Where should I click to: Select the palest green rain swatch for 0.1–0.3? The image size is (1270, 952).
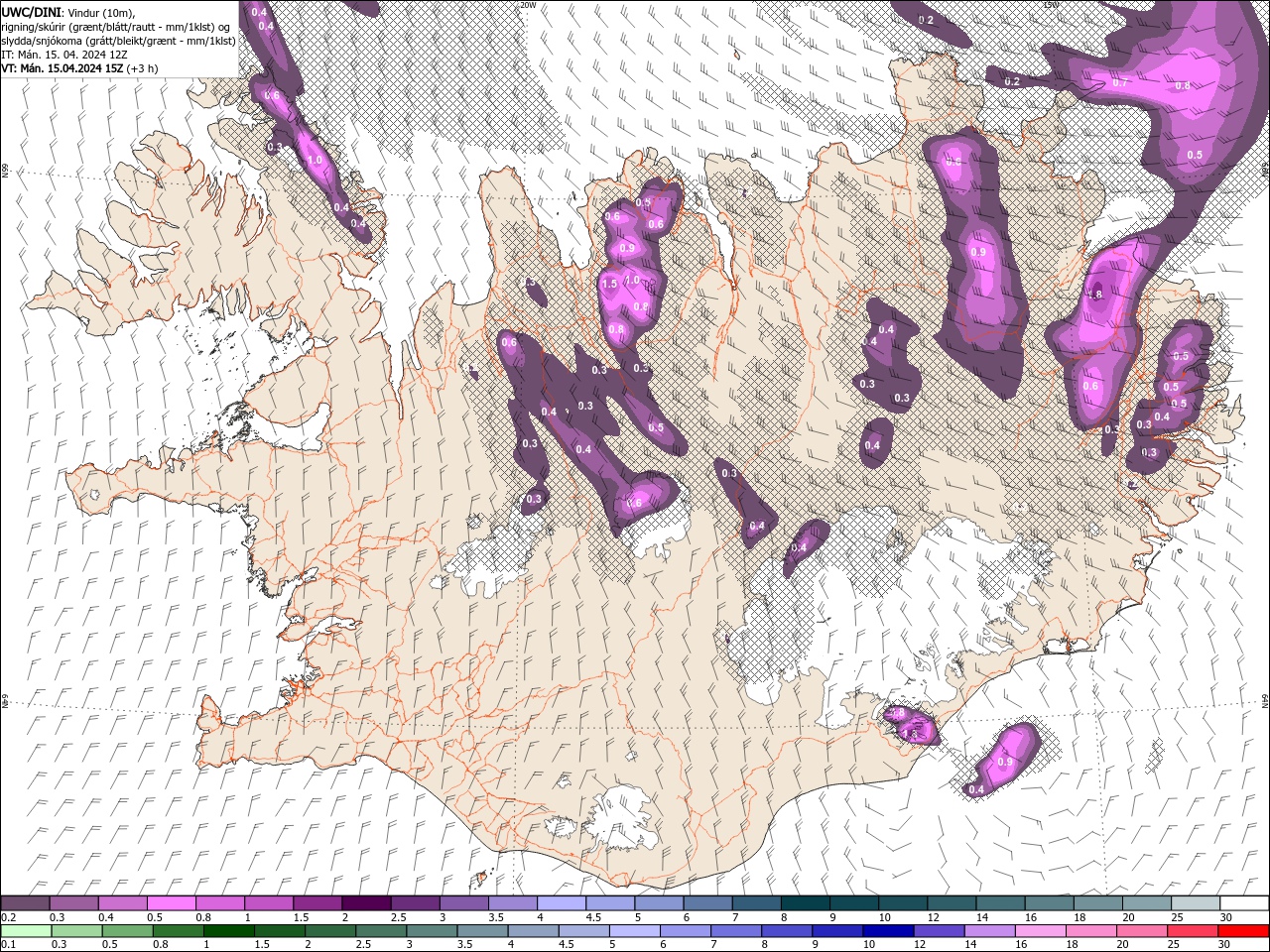(27, 931)
